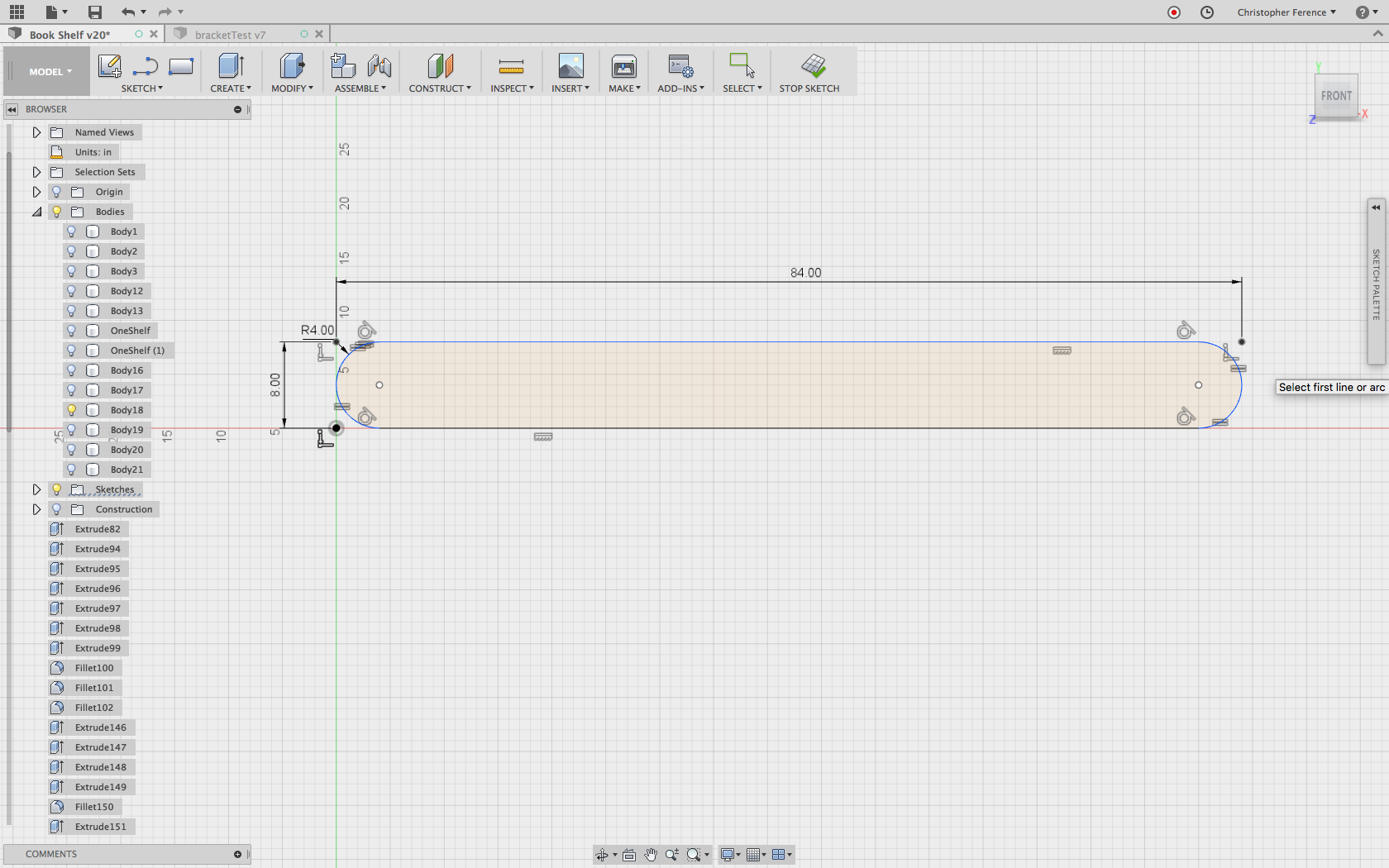The width and height of the screenshot is (1389, 868).
Task: Open the MODIFY menu
Action: point(292,88)
